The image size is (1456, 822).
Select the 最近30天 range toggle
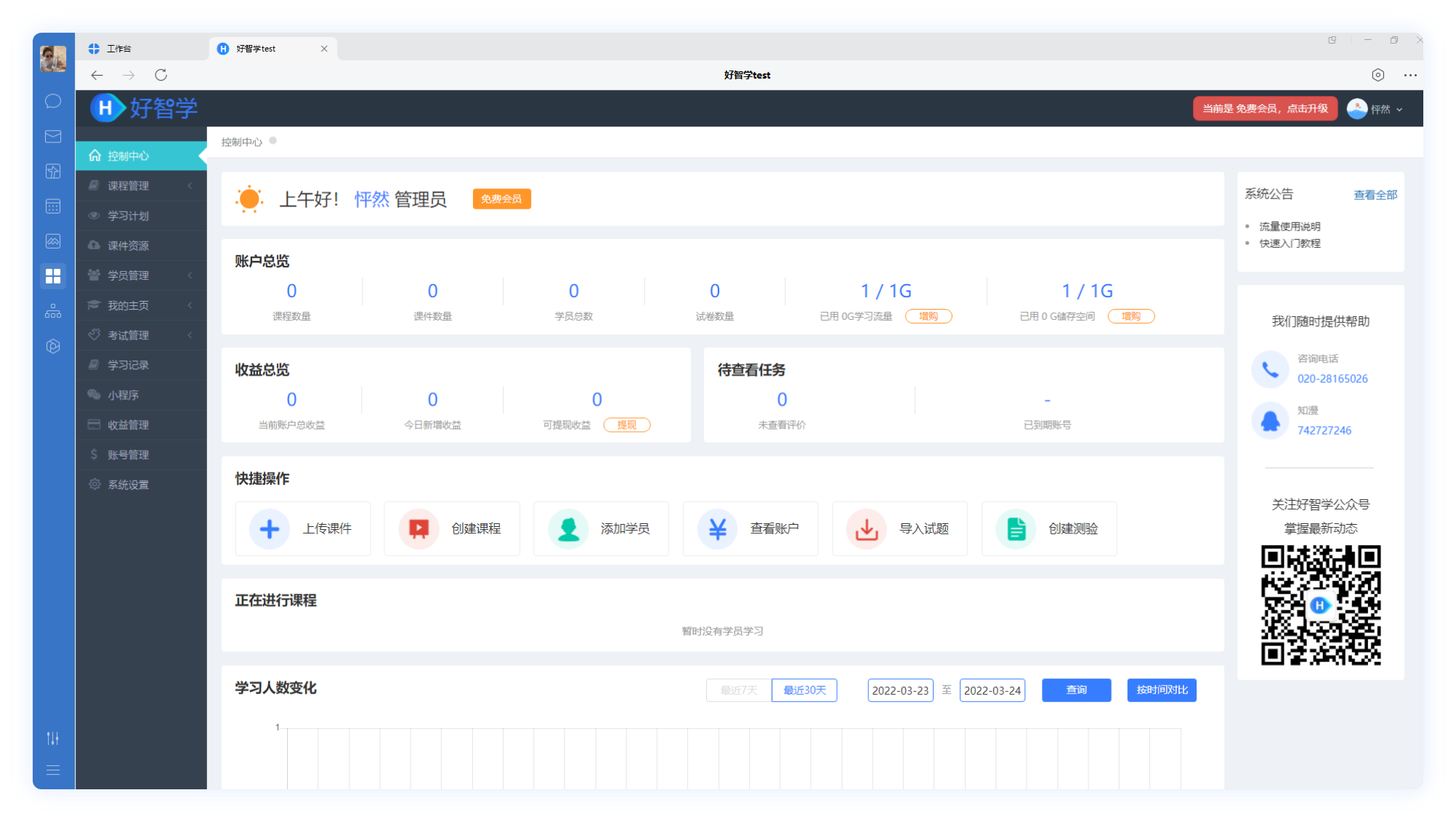[x=804, y=690]
